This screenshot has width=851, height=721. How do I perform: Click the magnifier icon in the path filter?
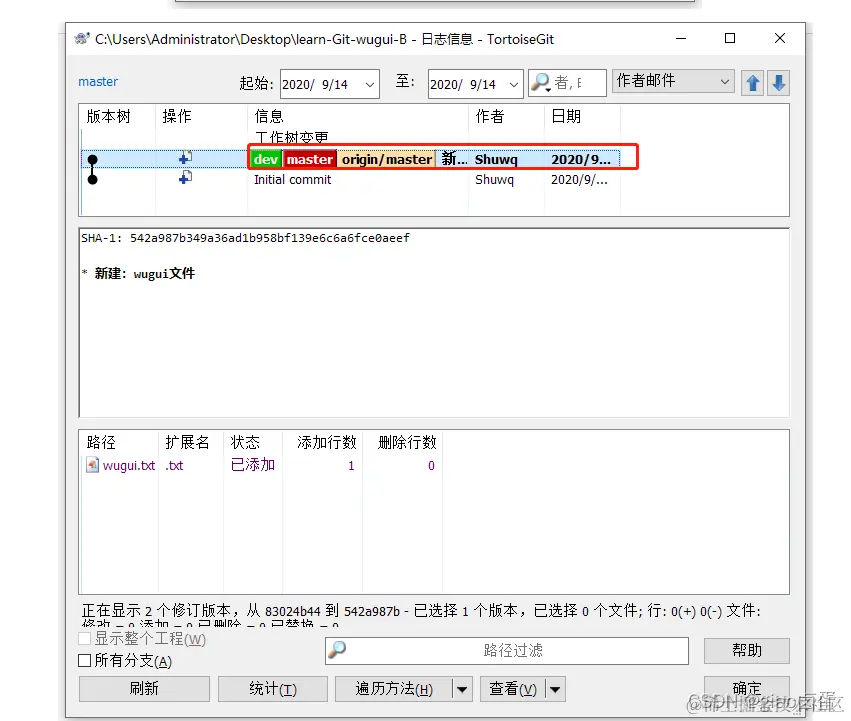click(x=337, y=649)
